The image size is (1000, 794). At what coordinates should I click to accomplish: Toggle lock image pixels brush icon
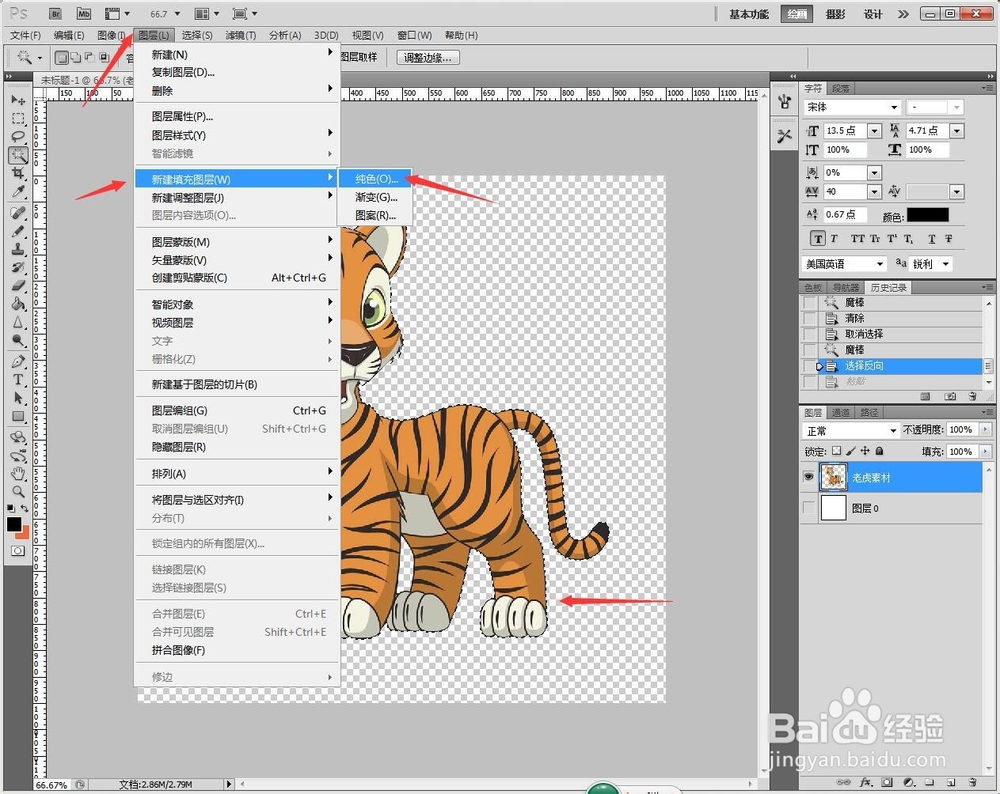coord(851,451)
